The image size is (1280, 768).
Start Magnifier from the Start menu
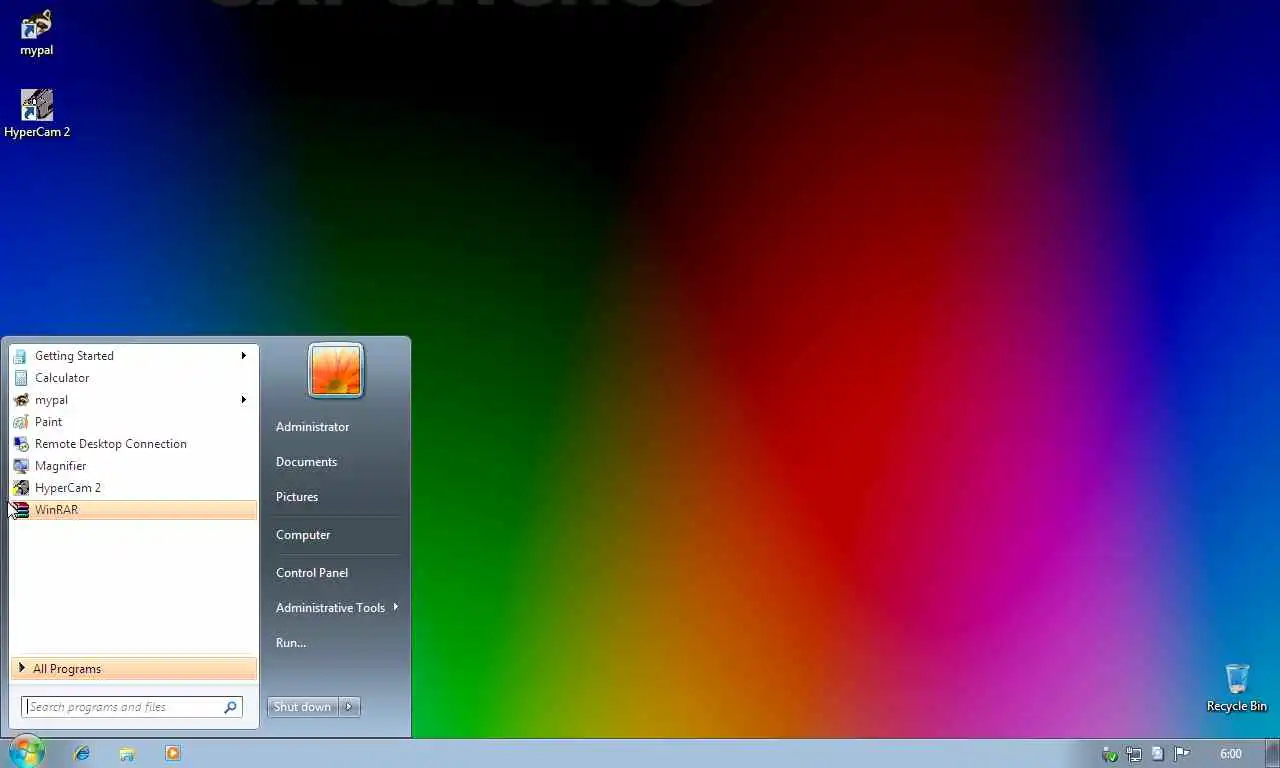point(134,466)
